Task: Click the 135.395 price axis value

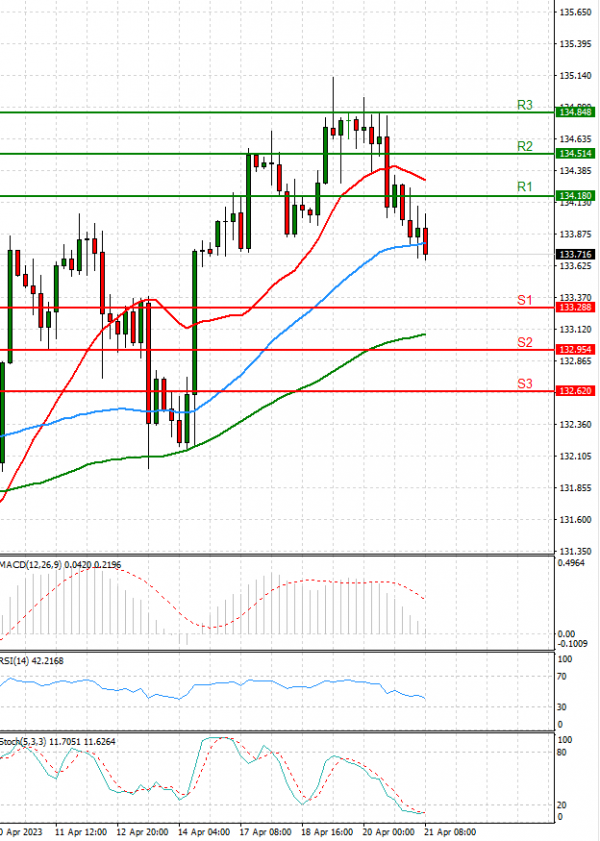Action: [x=575, y=44]
